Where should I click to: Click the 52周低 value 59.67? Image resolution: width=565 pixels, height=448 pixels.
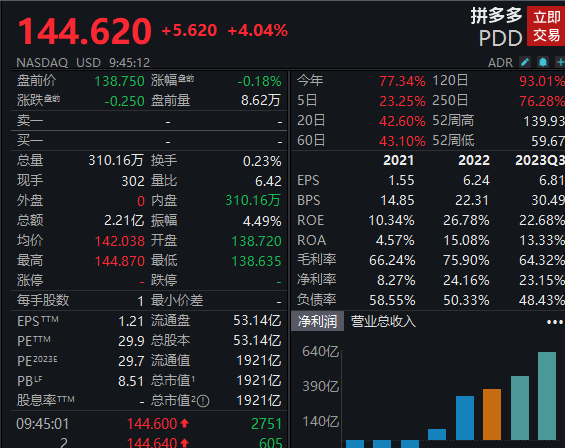click(x=548, y=141)
